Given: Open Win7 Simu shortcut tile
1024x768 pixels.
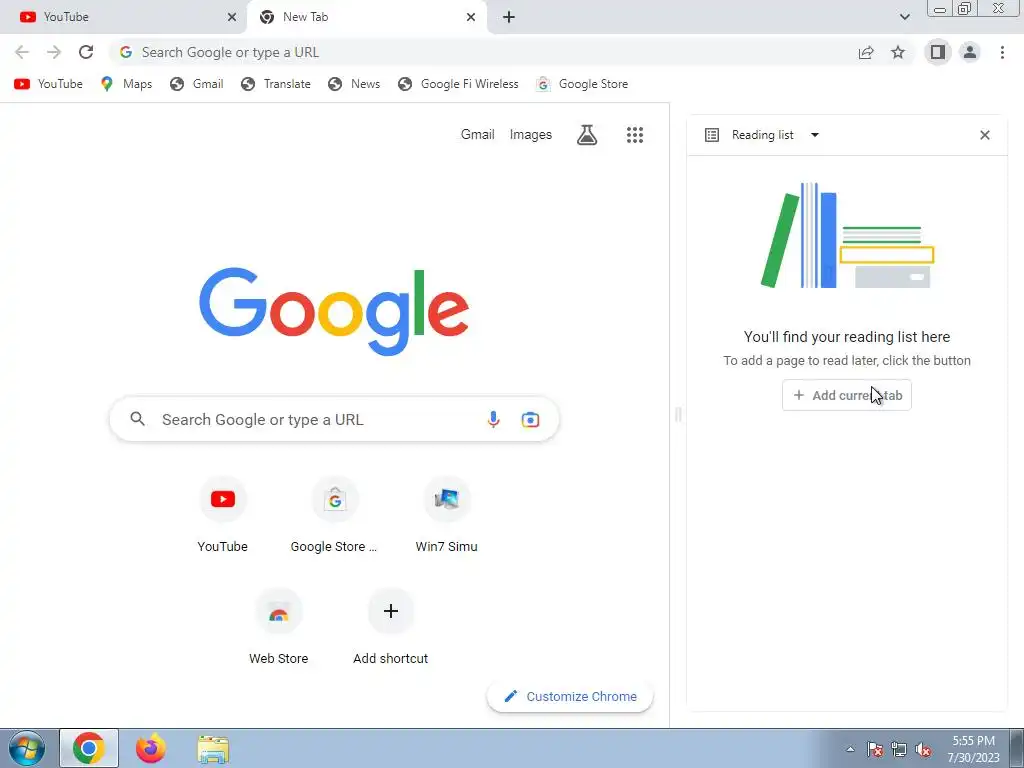Looking at the screenshot, I should click(x=447, y=516).
